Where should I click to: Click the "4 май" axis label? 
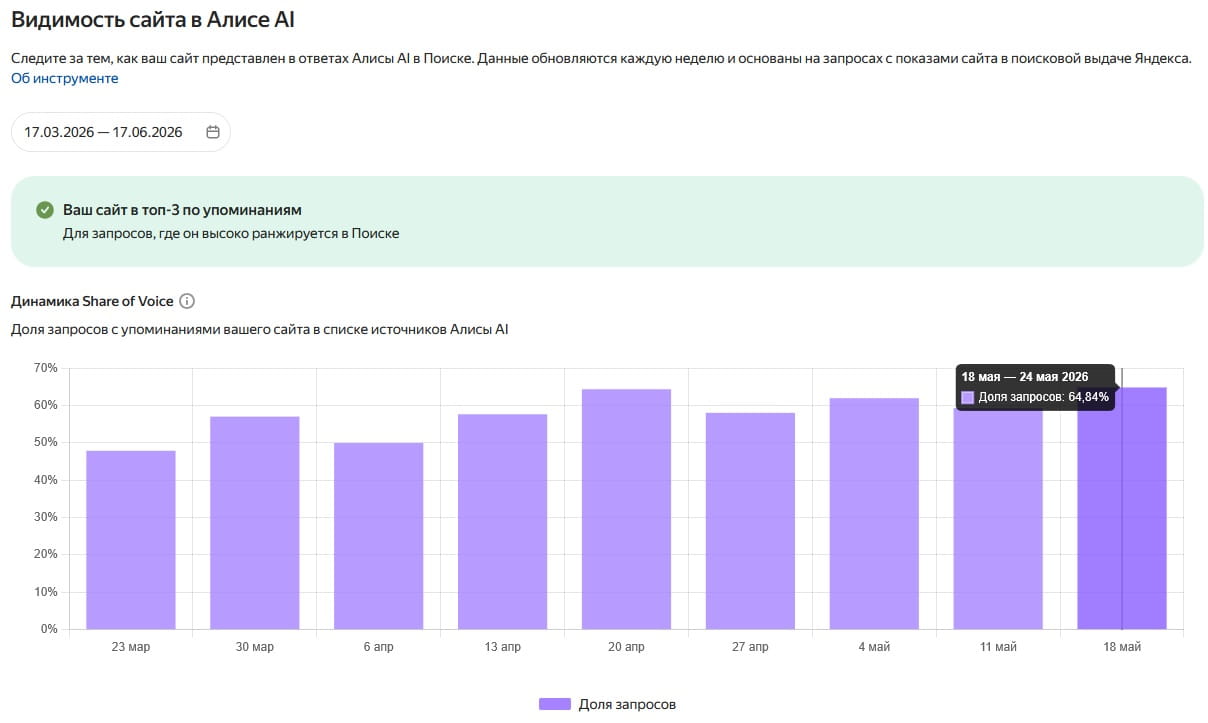(x=874, y=647)
